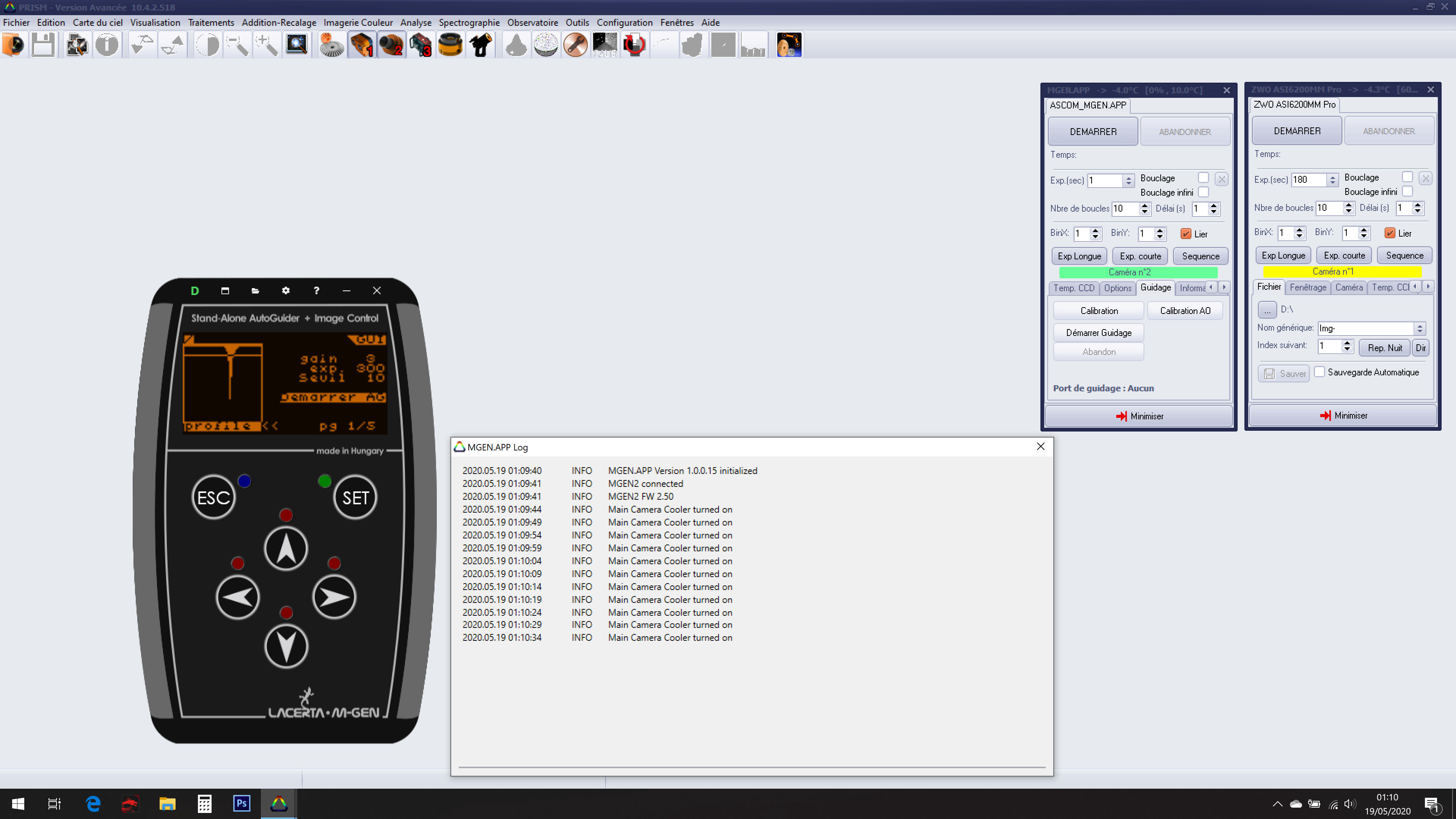Screen dimensions: 1456x819
Task: Expand the Nom générique dropdown
Action: pos(1419,328)
